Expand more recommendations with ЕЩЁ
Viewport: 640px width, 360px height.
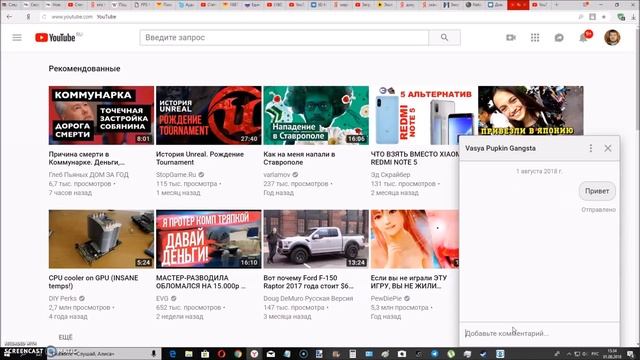pyautogui.click(x=65, y=337)
